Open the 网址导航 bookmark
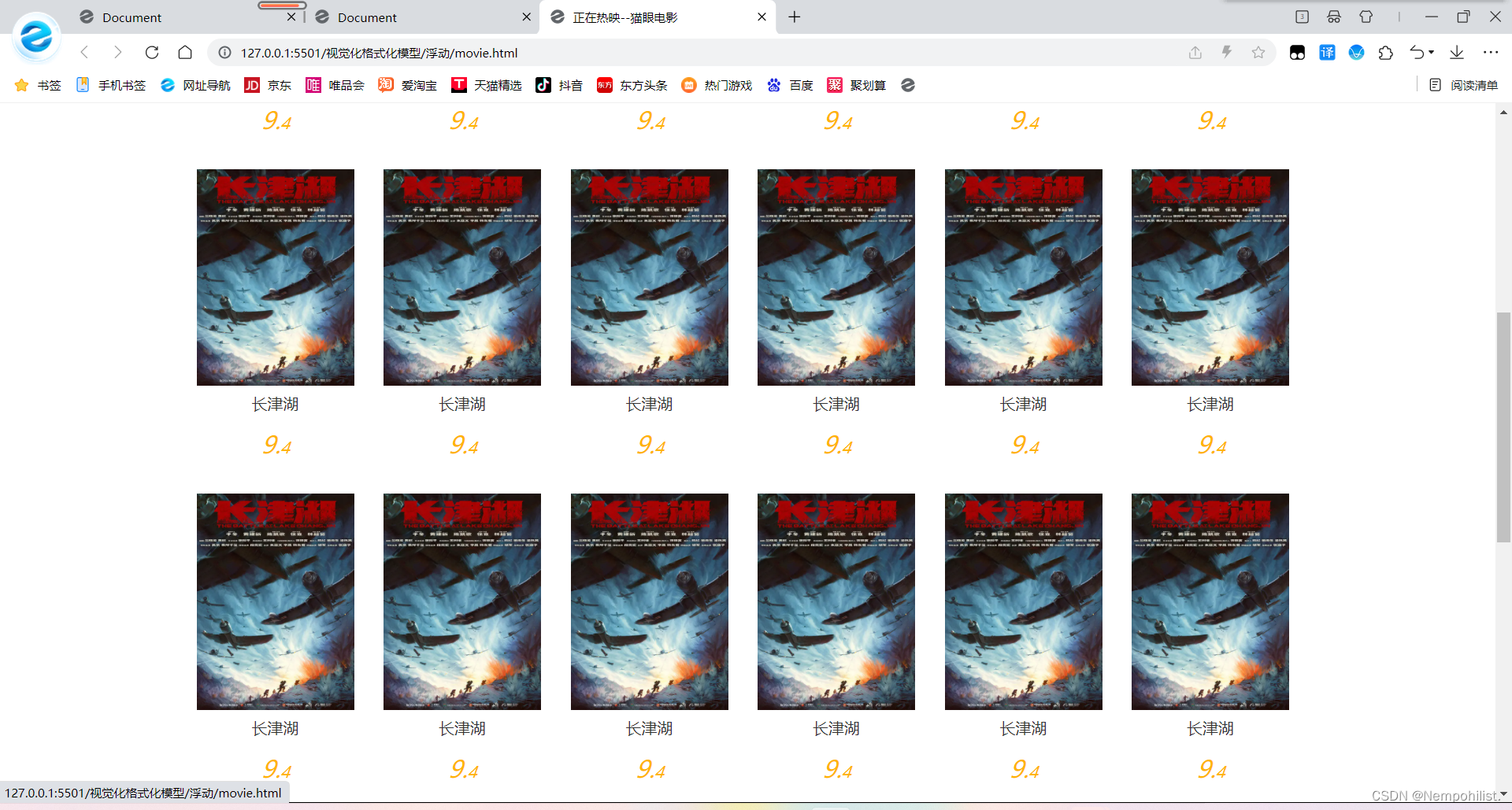 [x=195, y=85]
